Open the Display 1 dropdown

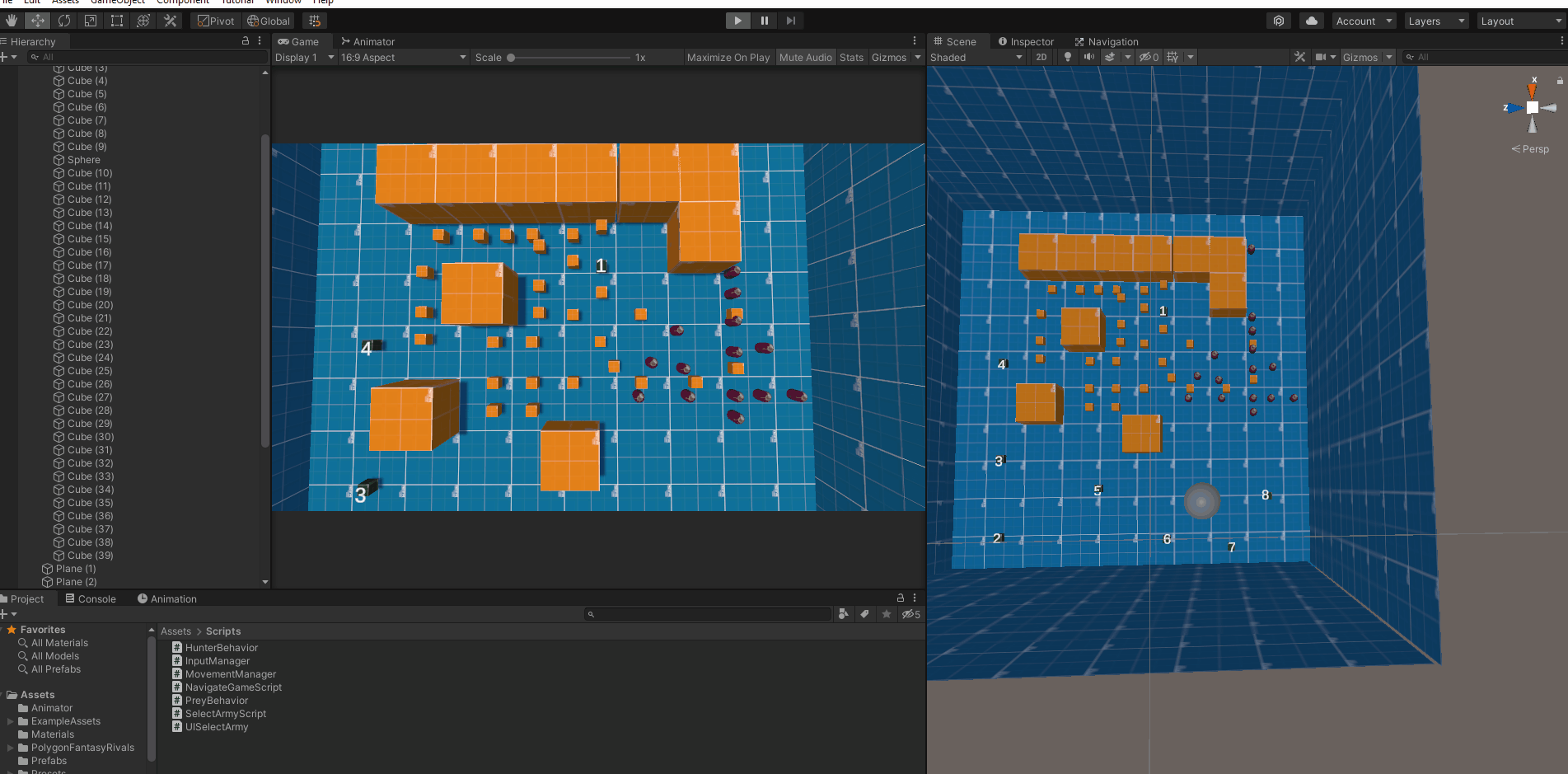coord(304,57)
